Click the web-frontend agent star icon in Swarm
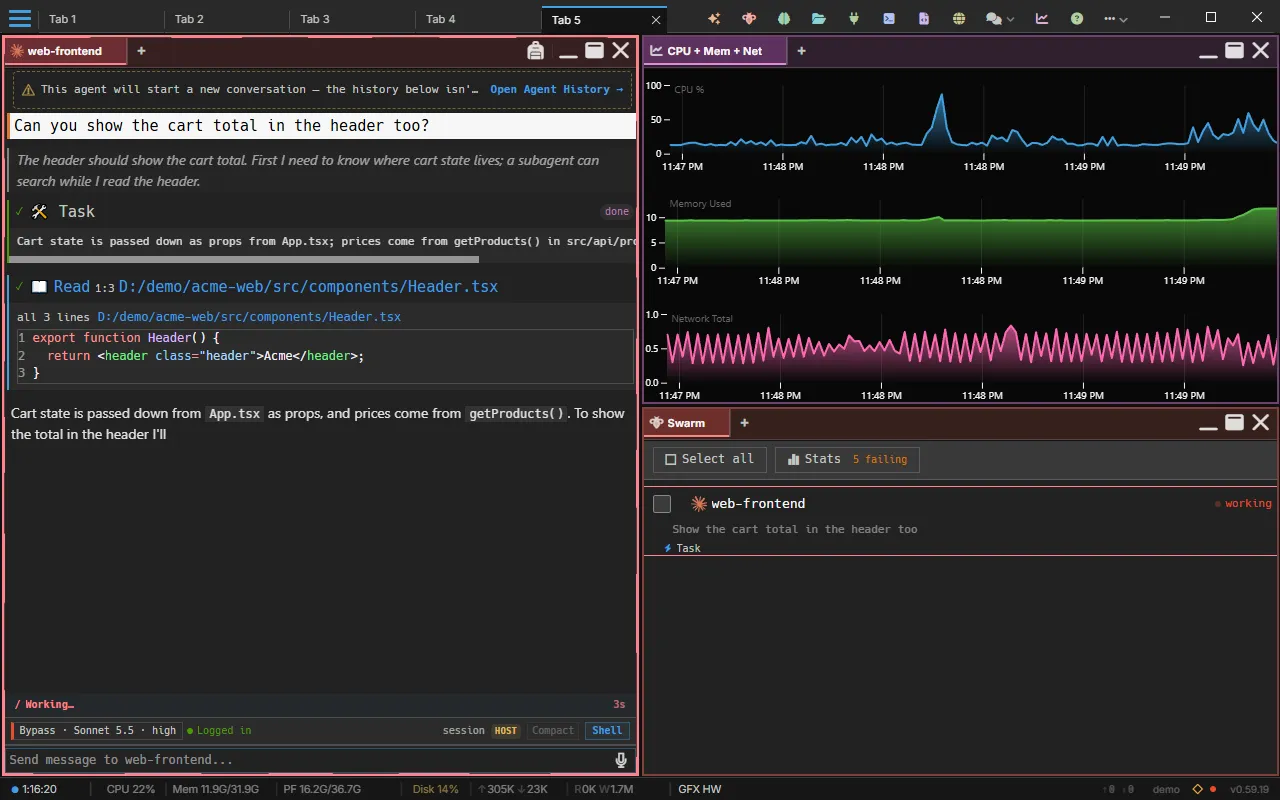 coord(699,503)
